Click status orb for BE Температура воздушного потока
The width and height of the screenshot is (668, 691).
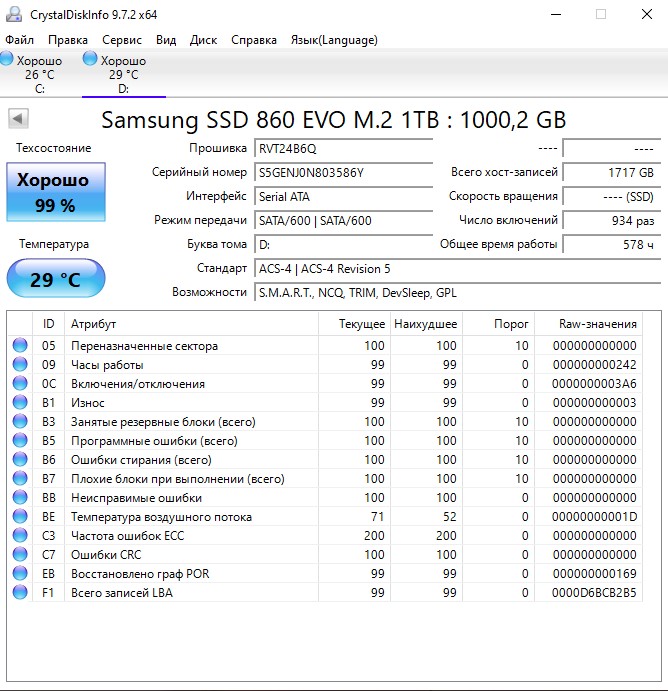pyautogui.click(x=20, y=516)
